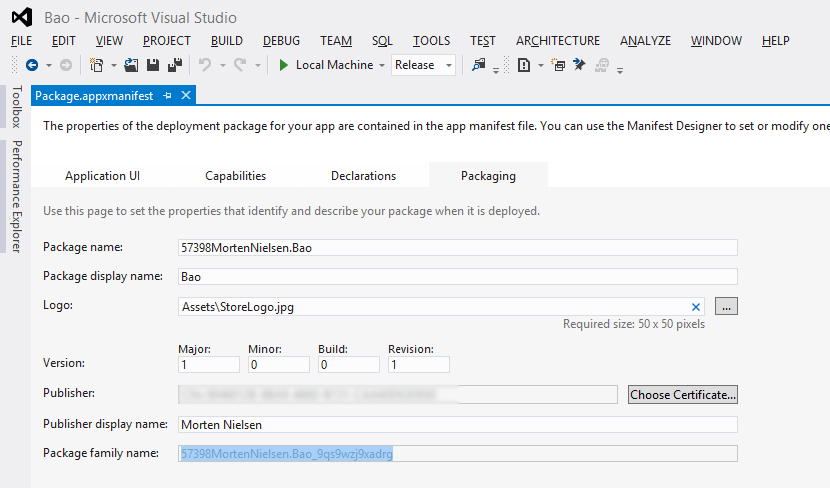Click the Publisher display name field
830x488 pixels.
point(457,424)
